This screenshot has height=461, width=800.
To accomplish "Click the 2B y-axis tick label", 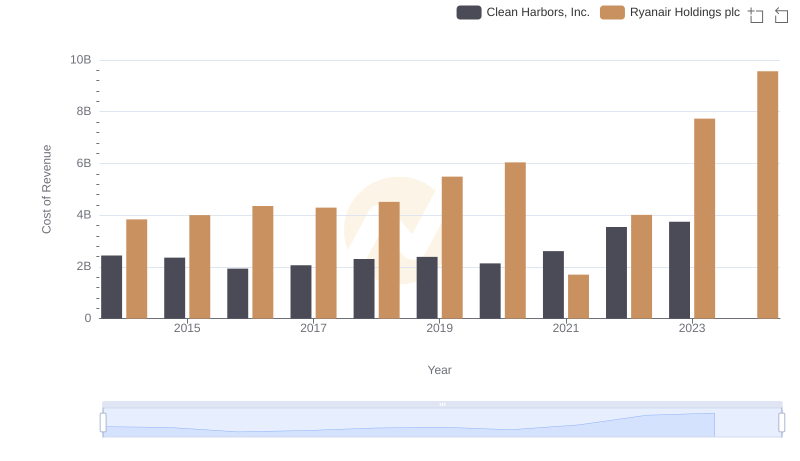I will 84,266.
